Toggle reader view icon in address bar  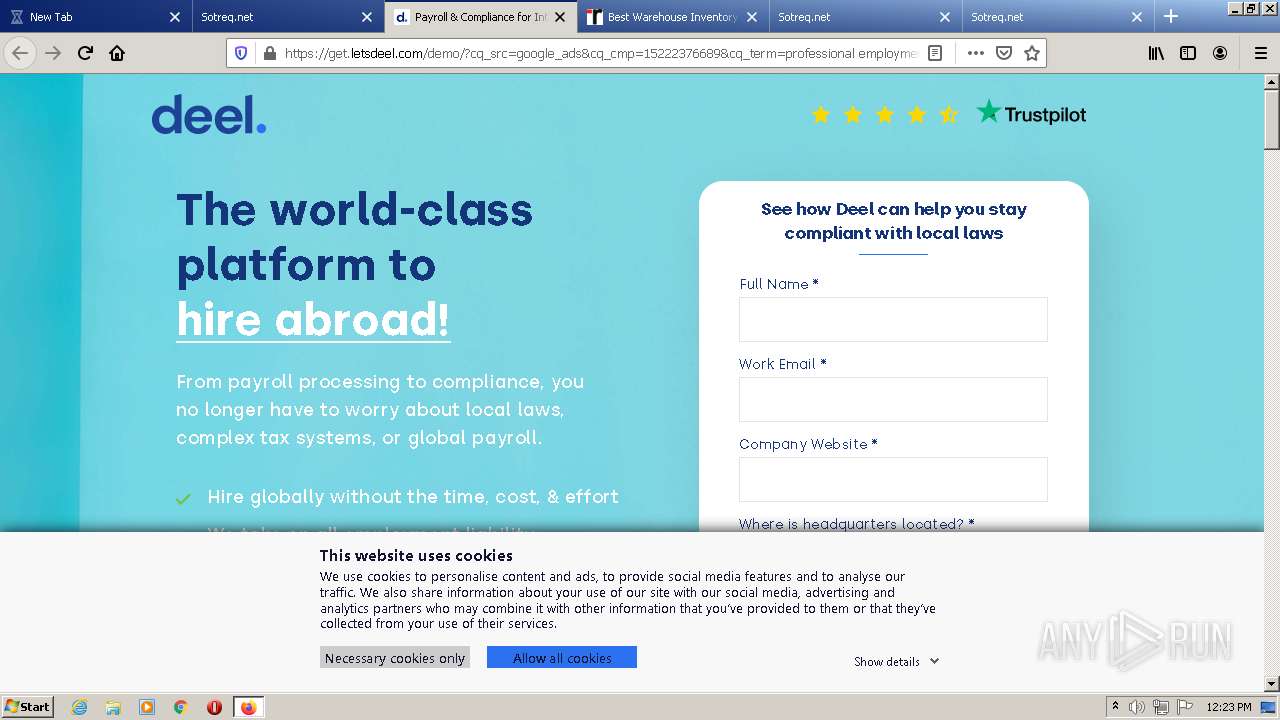(x=935, y=53)
